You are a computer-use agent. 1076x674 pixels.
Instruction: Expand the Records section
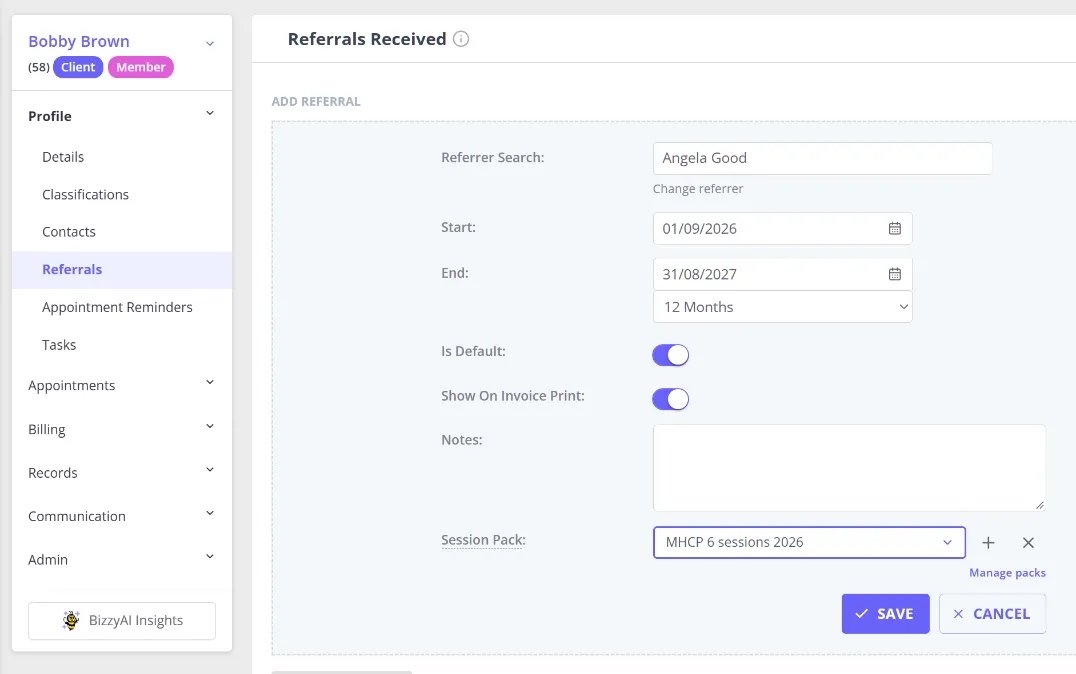pos(210,469)
